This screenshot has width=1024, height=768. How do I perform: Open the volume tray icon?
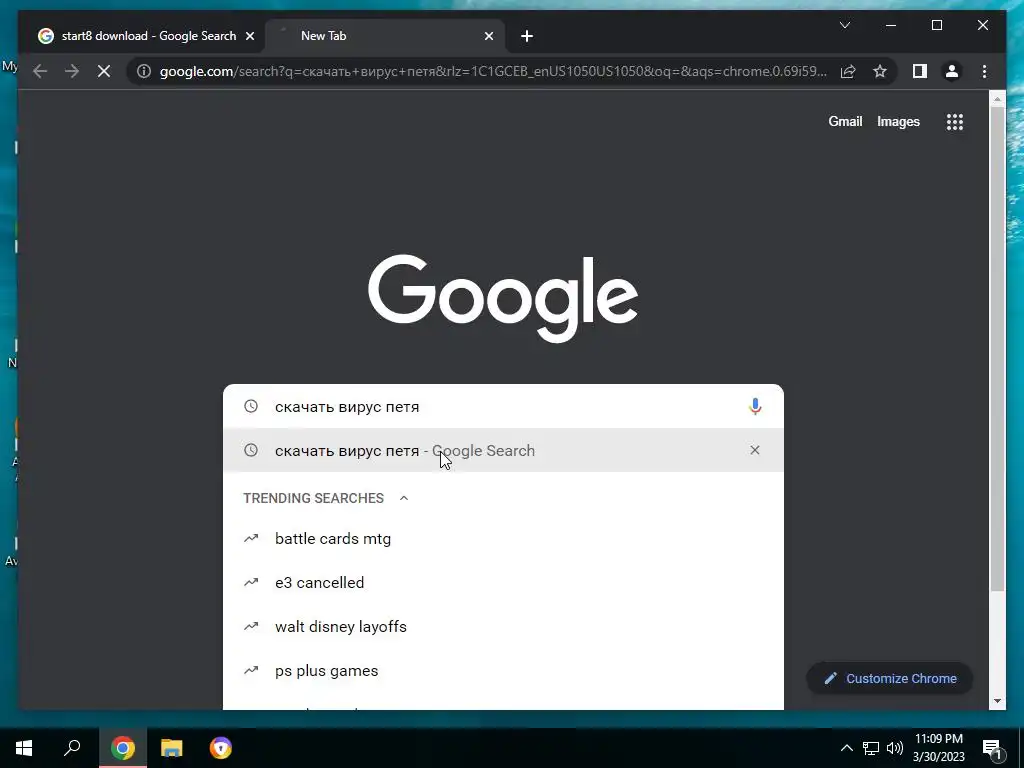click(x=895, y=748)
